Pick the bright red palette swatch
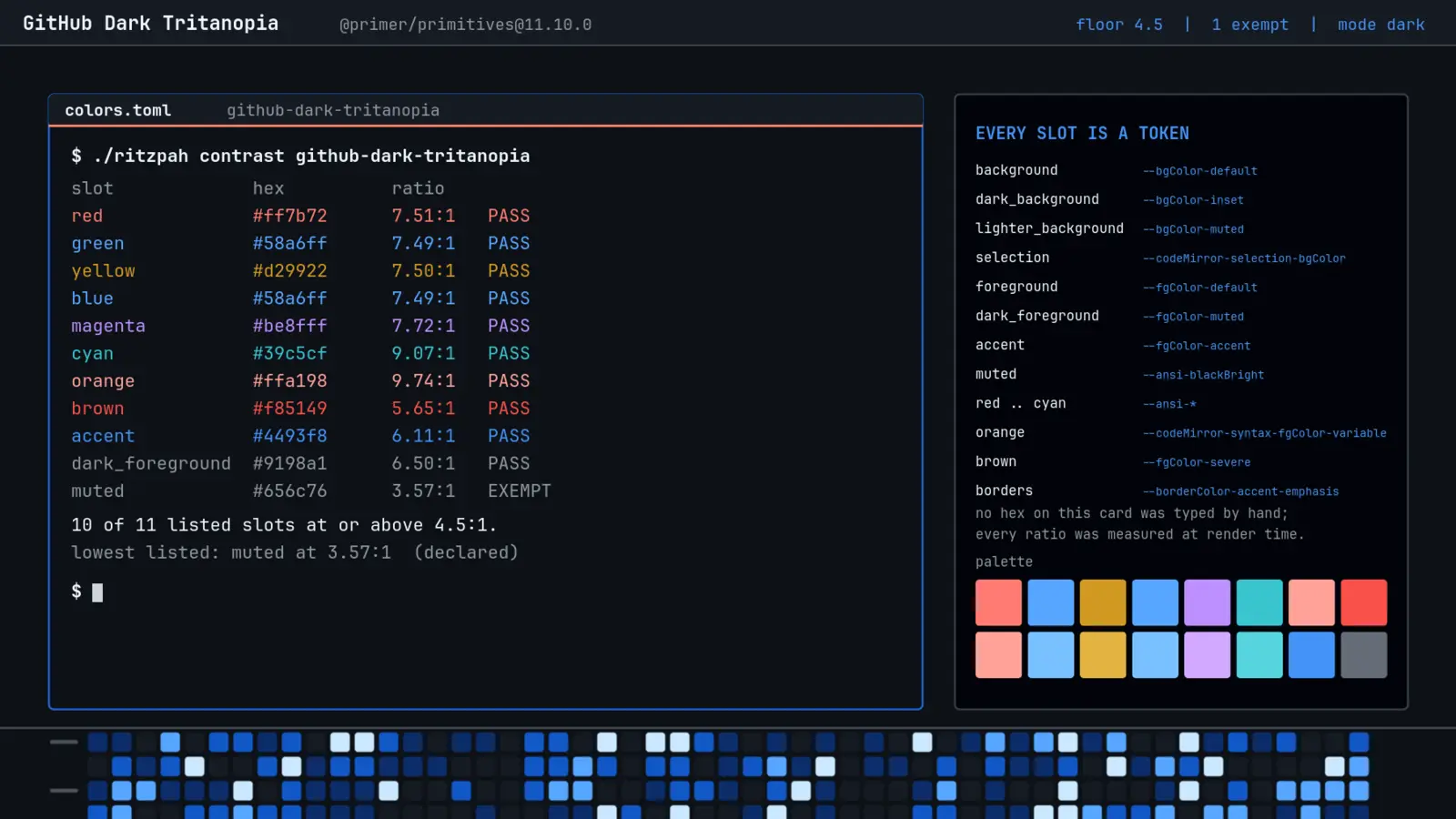Viewport: 1456px width, 819px height. (x=1363, y=602)
